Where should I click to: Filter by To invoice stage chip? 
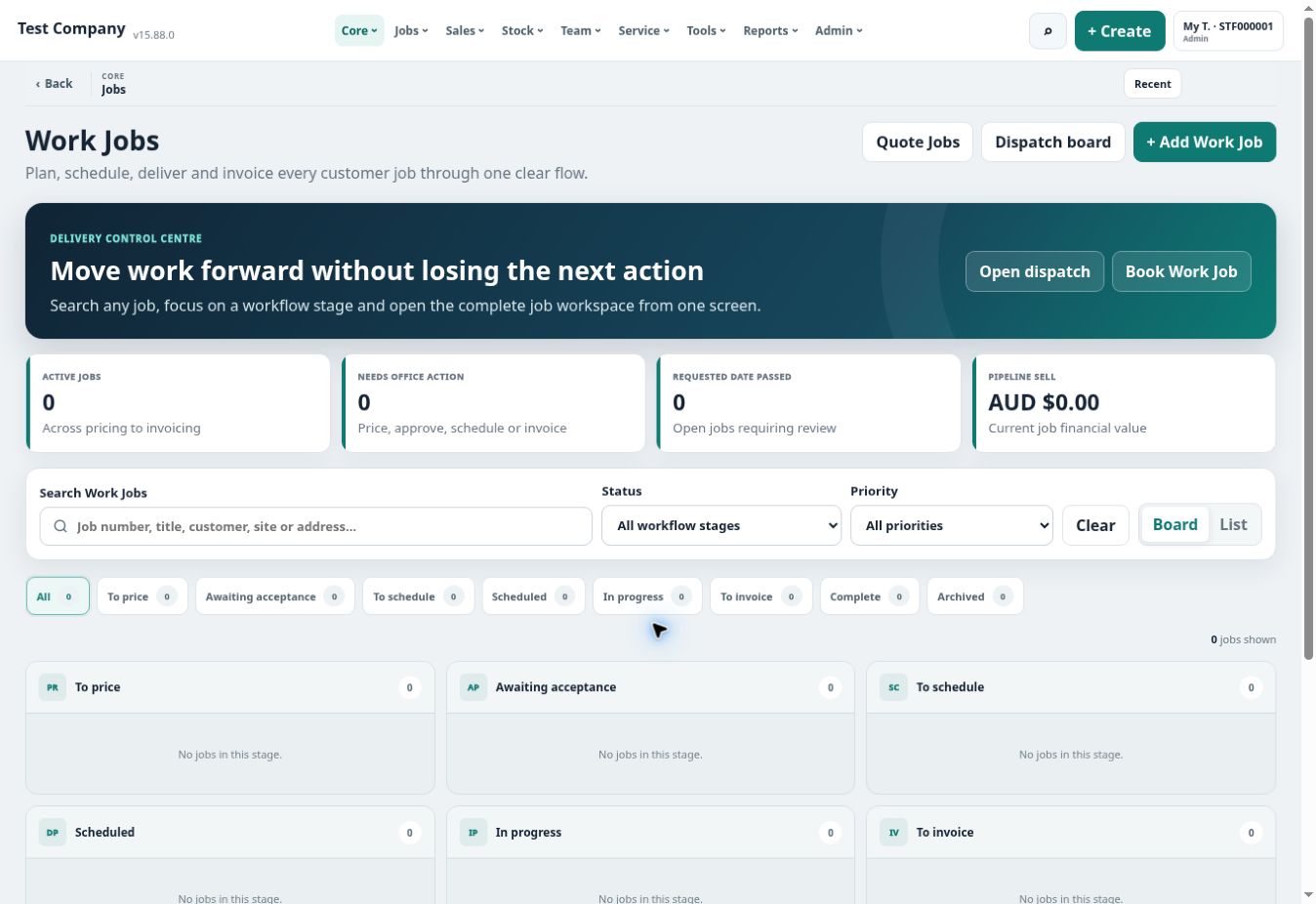point(761,596)
